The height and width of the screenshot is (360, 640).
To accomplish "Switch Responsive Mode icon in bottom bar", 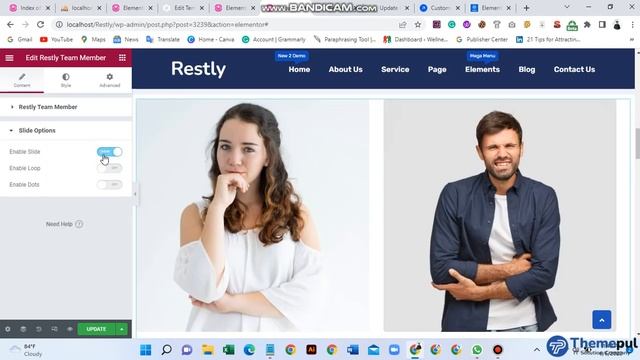I will 54,329.
